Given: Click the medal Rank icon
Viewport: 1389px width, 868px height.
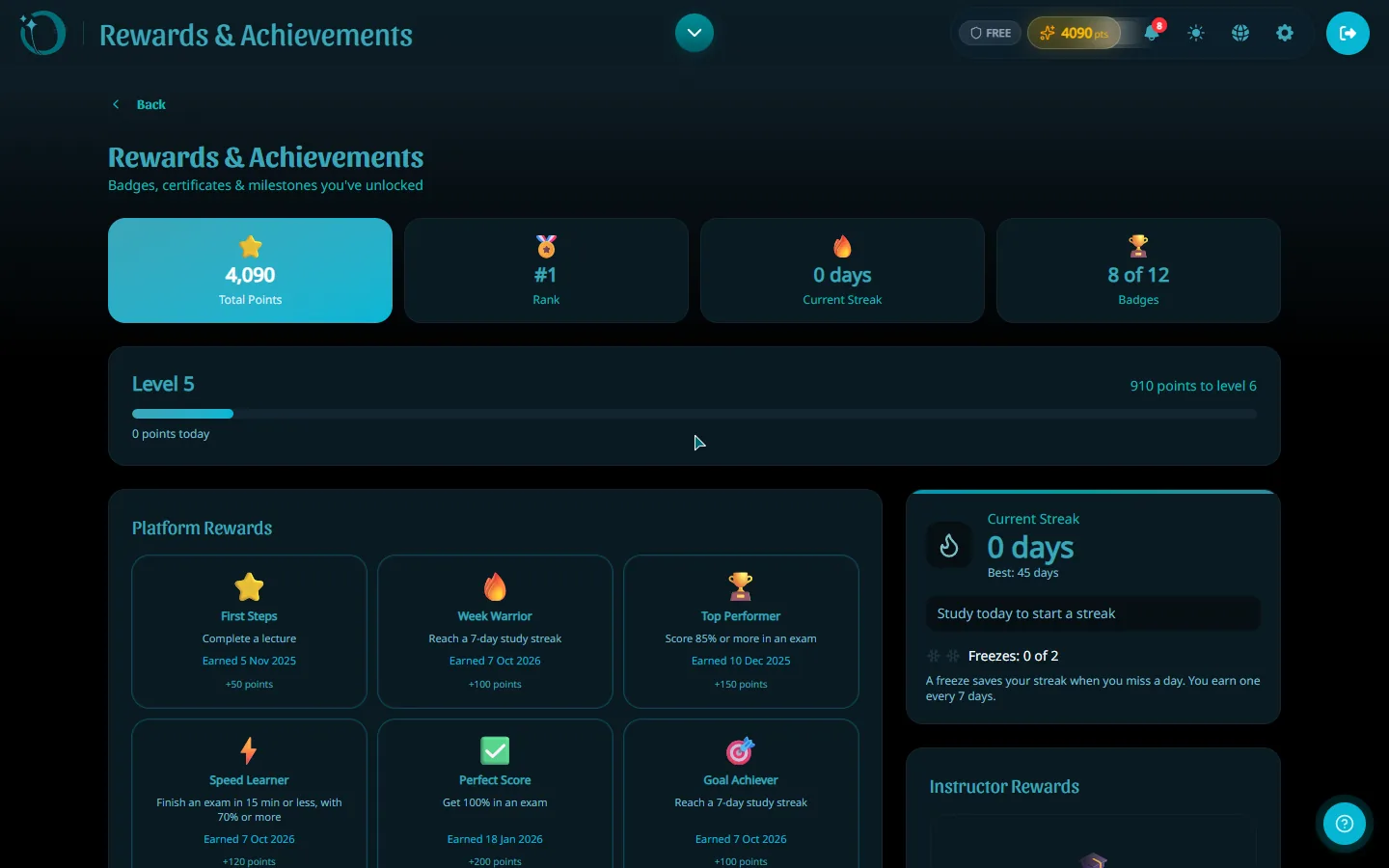Looking at the screenshot, I should 546,246.
